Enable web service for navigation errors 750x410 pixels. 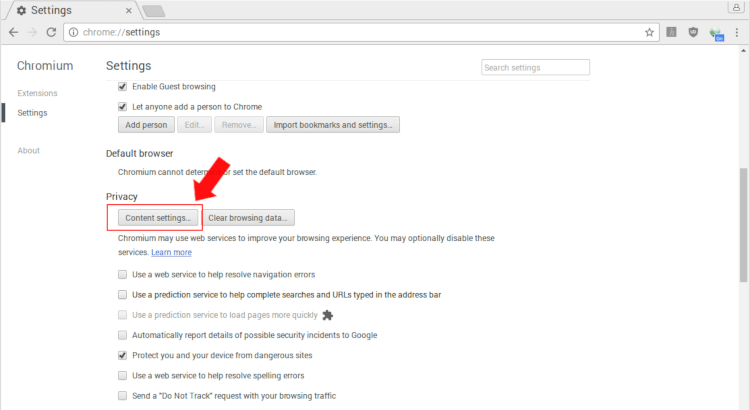pos(122,275)
